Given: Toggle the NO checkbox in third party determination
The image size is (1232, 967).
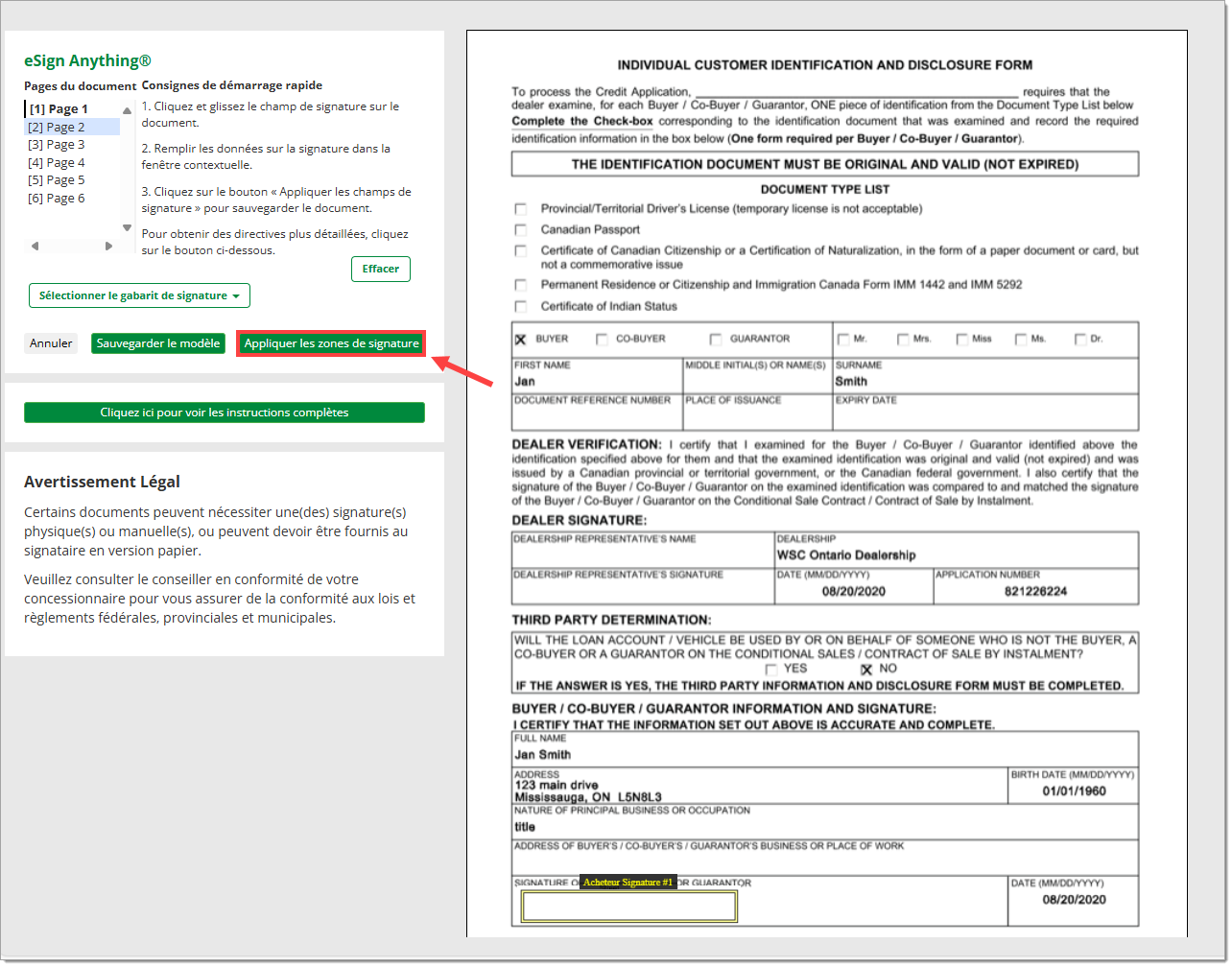Looking at the screenshot, I should click(866, 670).
